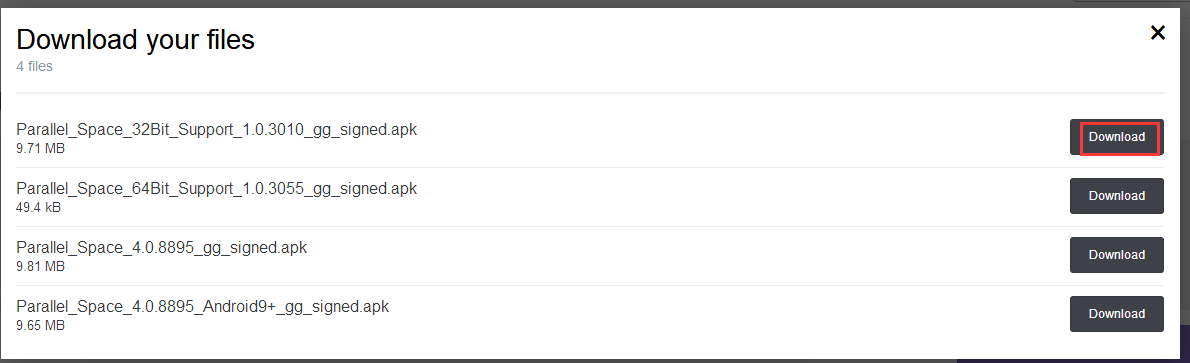Click the 9.65 MB size label

[x=40, y=325]
